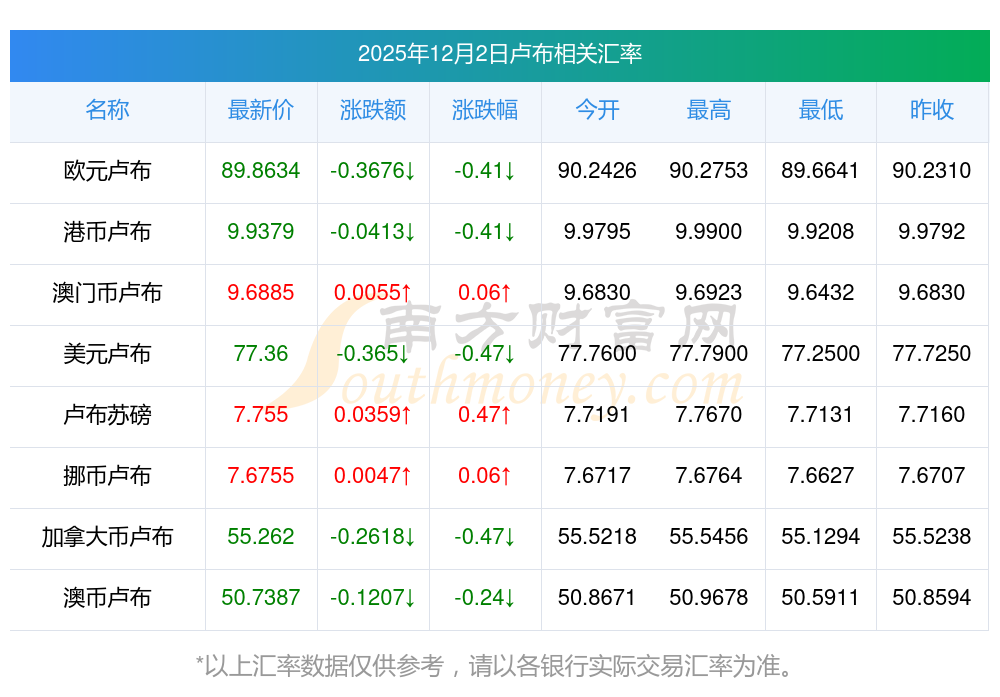Click the 港币卢布 row name

107,232
